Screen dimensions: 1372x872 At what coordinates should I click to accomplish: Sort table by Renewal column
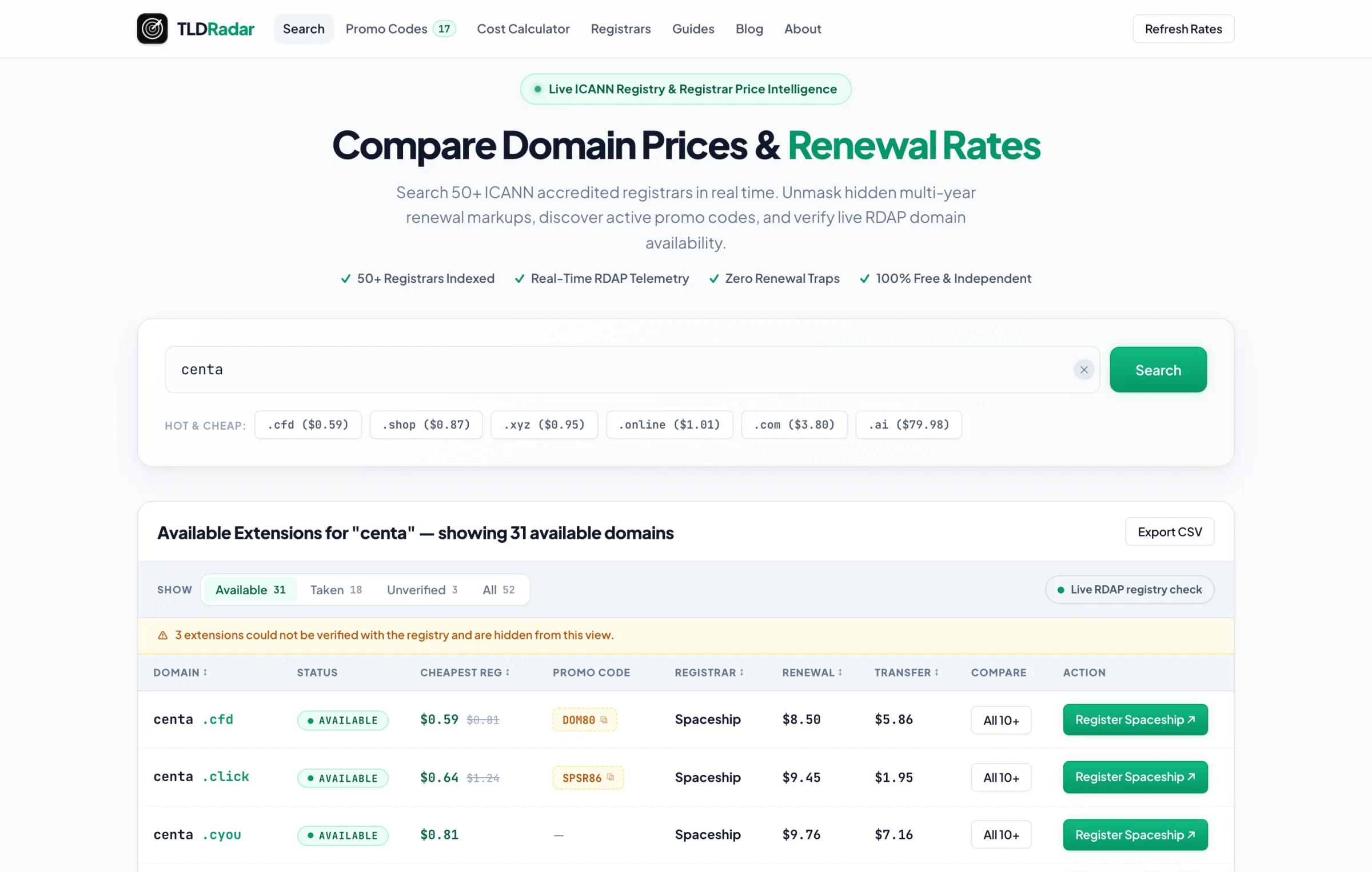[812, 673]
